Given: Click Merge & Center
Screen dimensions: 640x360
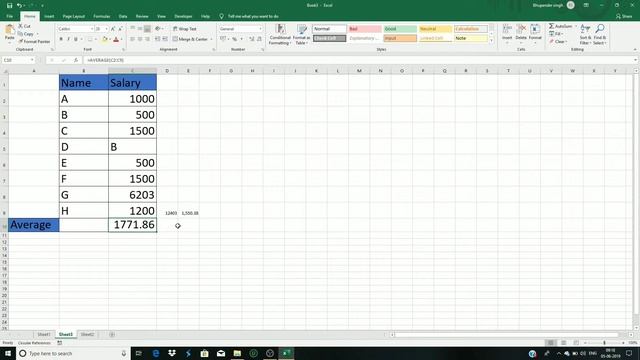Looking at the screenshot, I should click(190, 39).
